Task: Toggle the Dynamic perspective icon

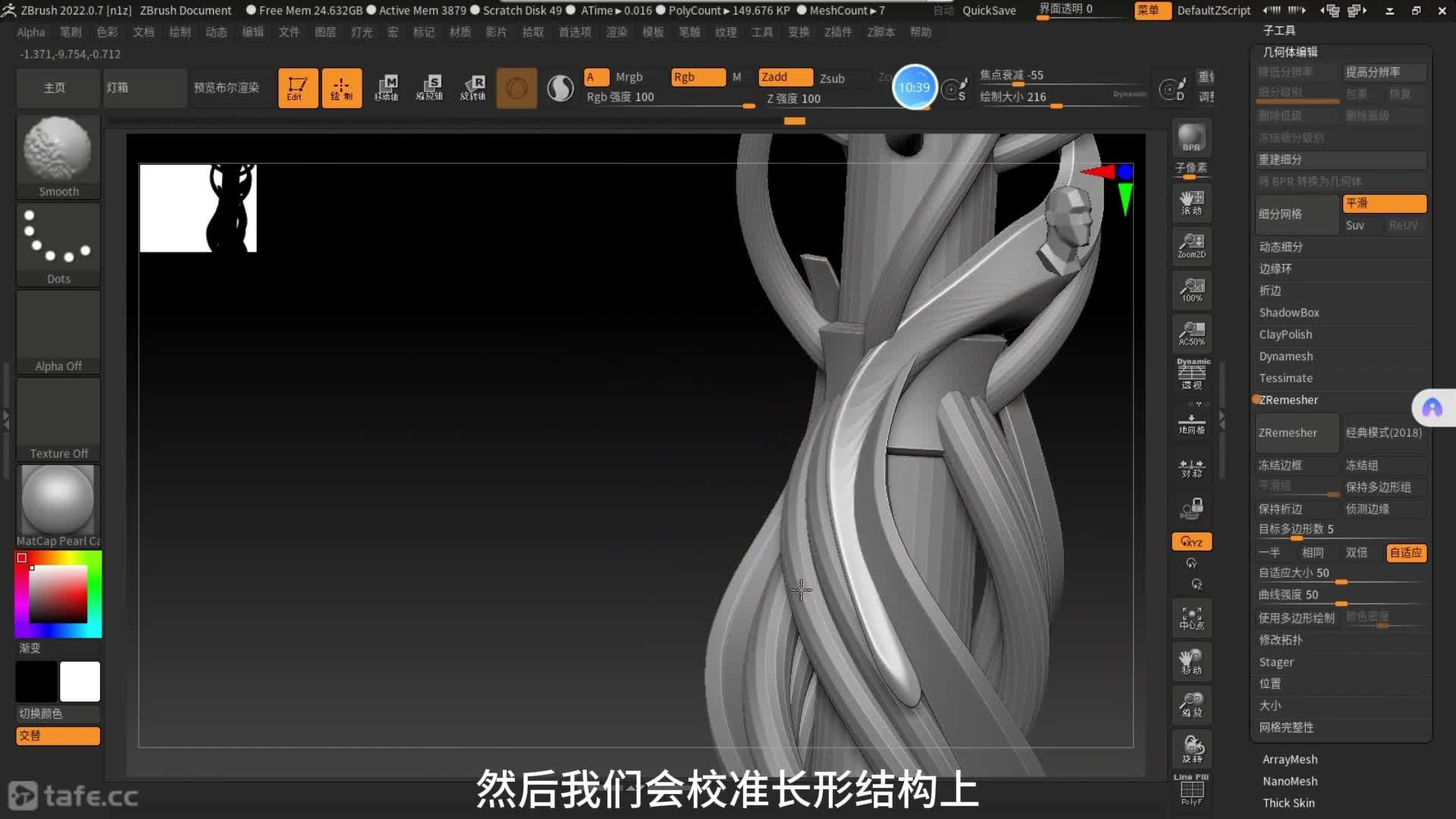Action: [1192, 374]
